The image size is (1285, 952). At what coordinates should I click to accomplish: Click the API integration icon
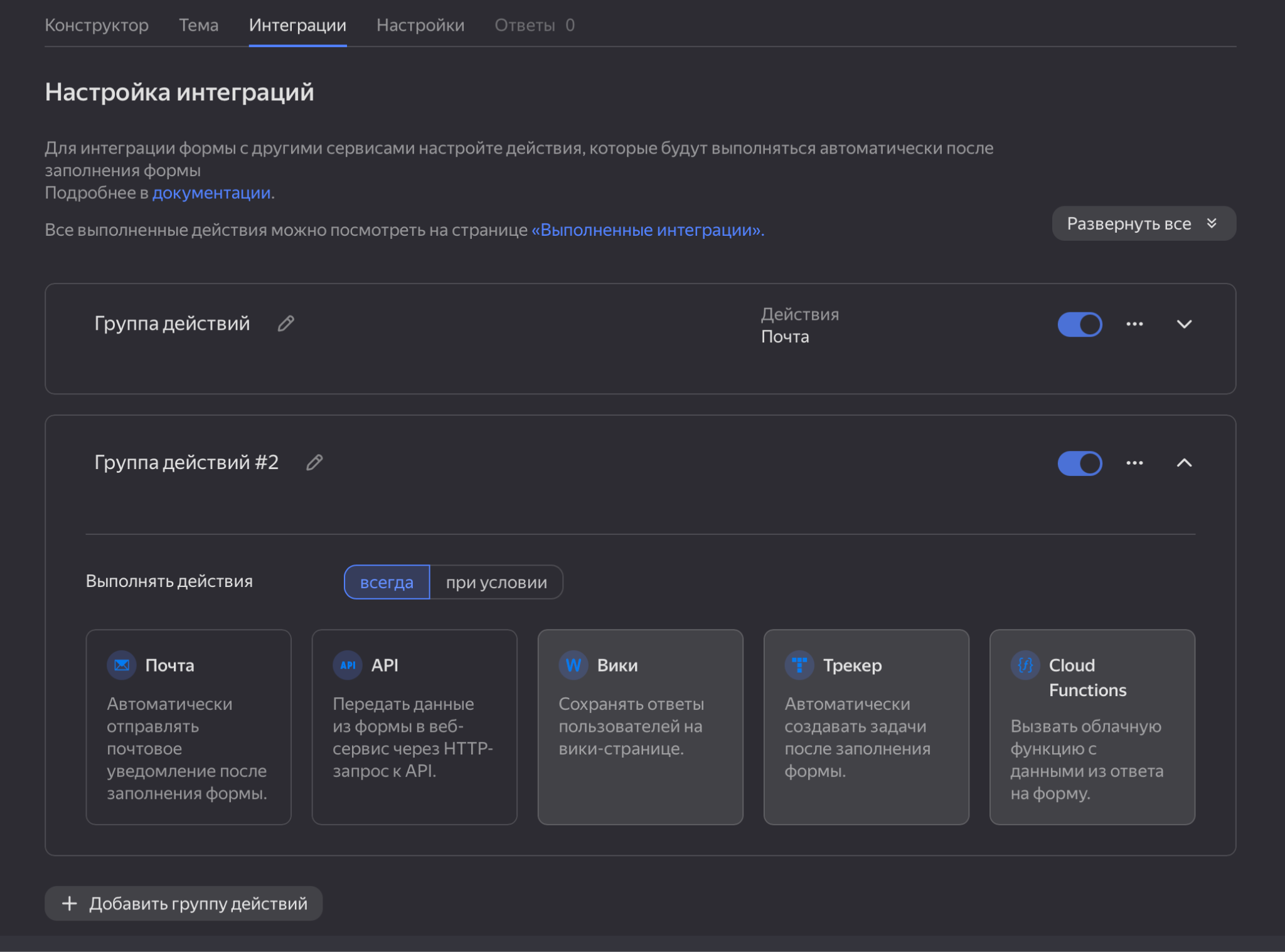[x=348, y=665]
